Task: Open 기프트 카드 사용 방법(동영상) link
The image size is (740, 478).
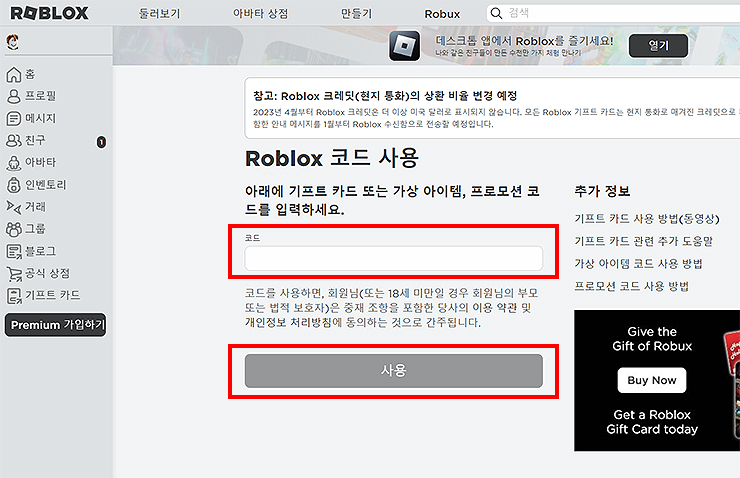Action: click(x=647, y=218)
